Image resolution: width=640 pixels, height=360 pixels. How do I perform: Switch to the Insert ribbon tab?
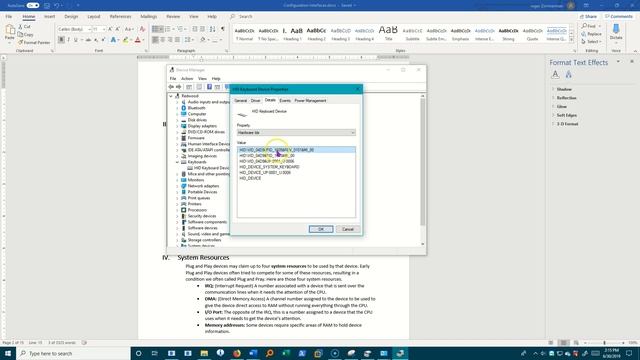pos(49,16)
